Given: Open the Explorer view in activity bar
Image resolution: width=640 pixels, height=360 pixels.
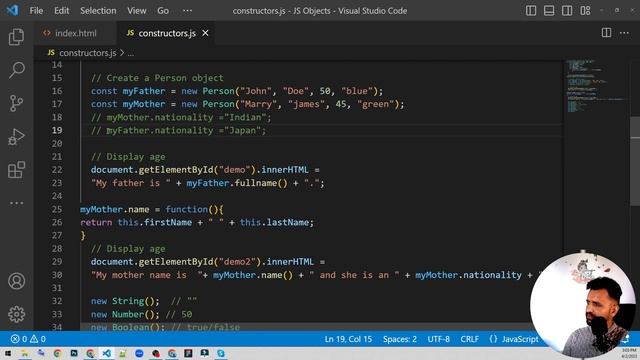Looking at the screenshot, I should pyautogui.click(x=16, y=37).
